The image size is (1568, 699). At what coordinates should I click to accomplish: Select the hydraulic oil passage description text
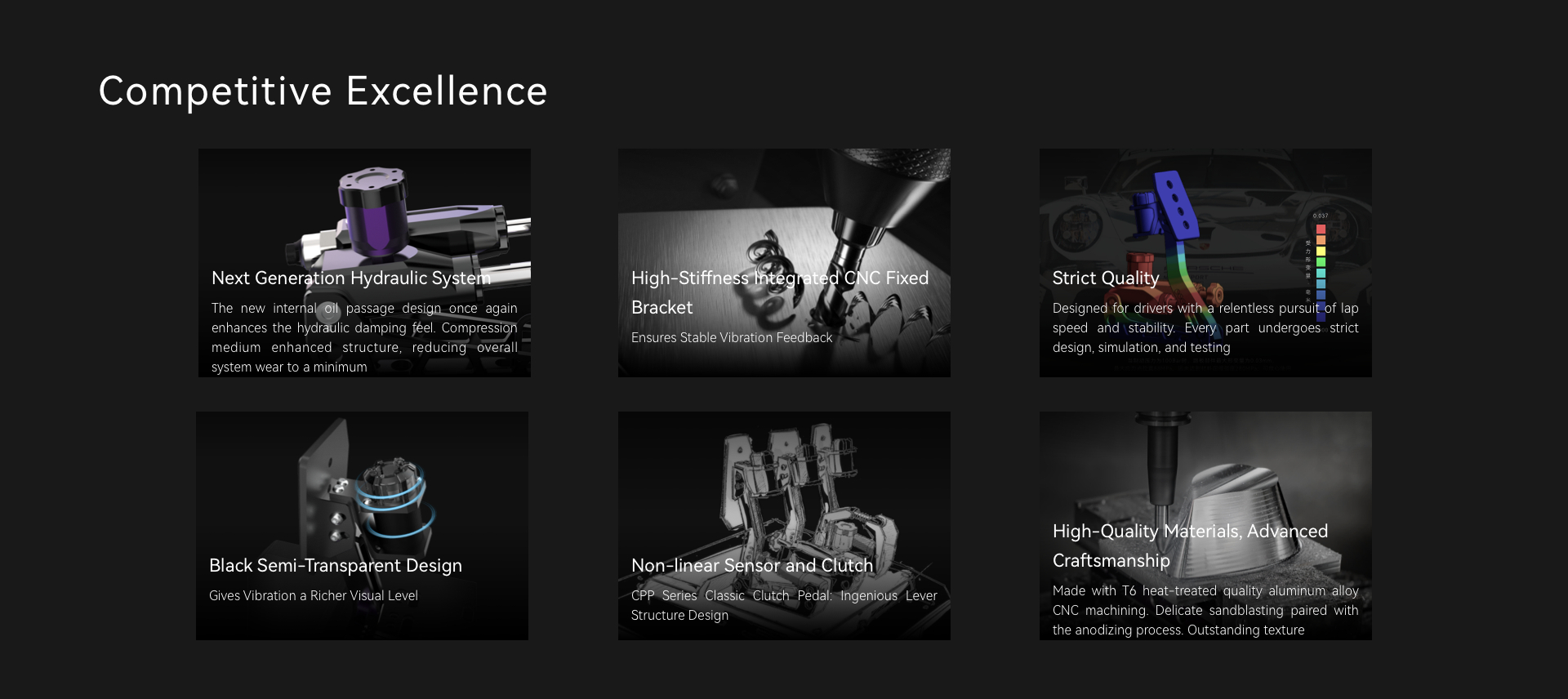(x=364, y=337)
